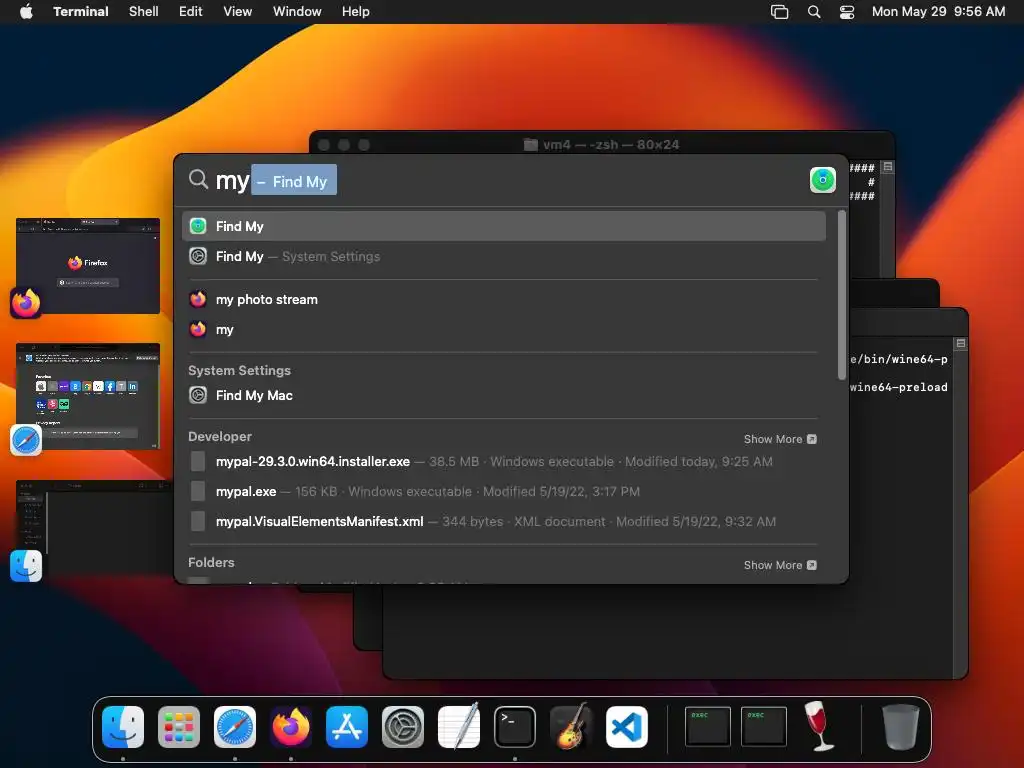The height and width of the screenshot is (768, 1024).
Task: Open the View menu
Action: pyautogui.click(x=238, y=12)
